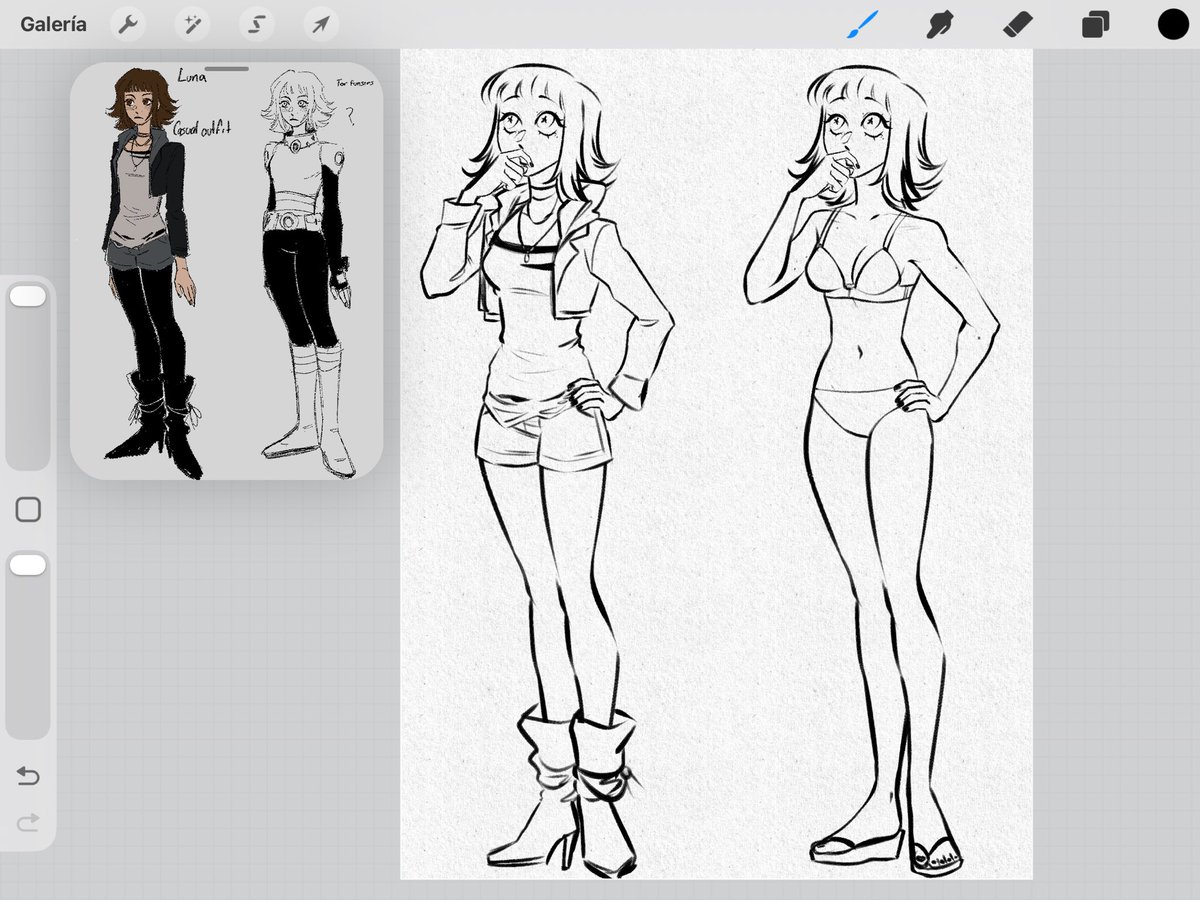Tap the reference window grab handle
The image size is (1200, 900).
click(x=227, y=69)
